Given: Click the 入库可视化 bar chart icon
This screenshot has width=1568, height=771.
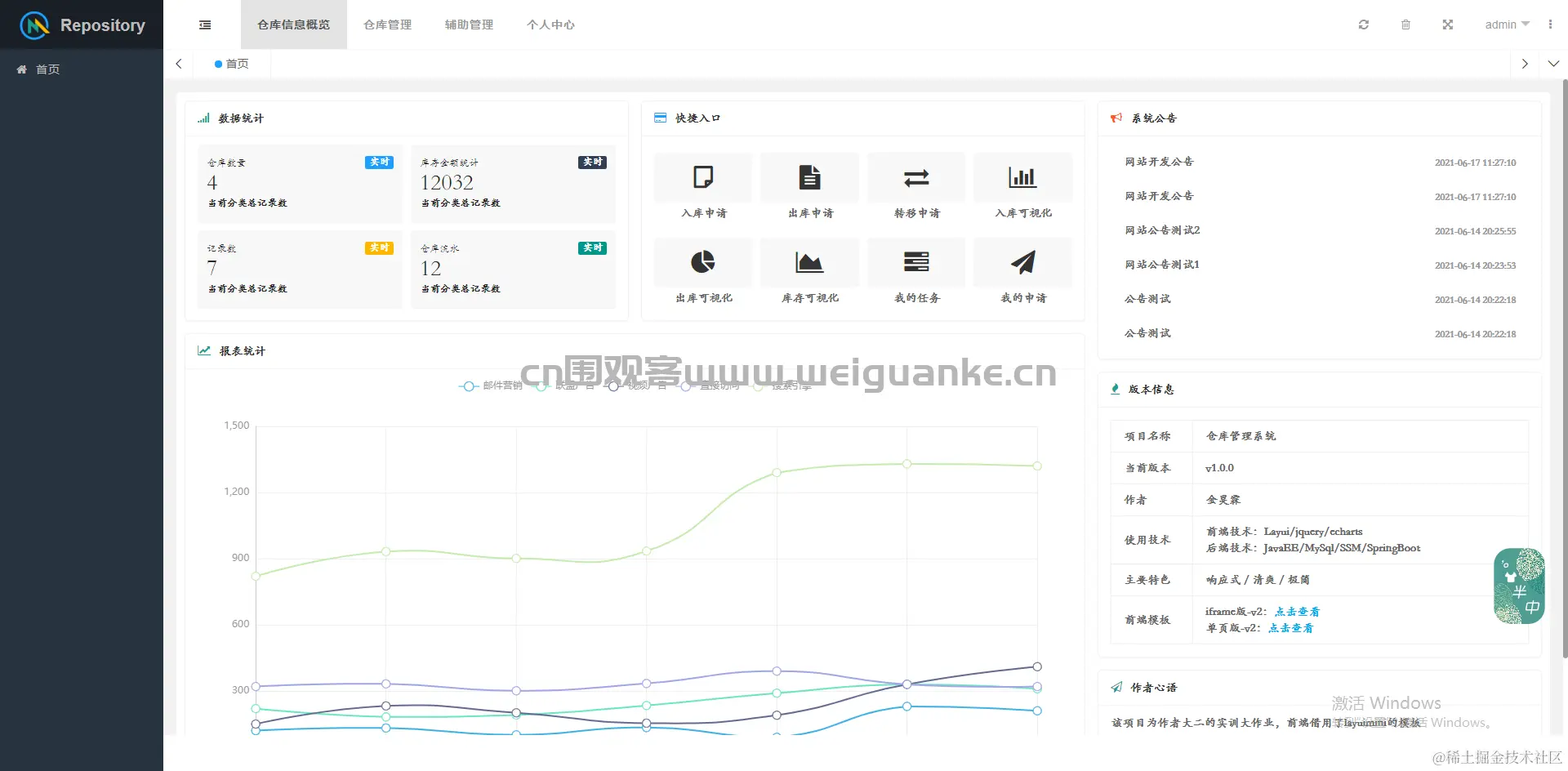Looking at the screenshot, I should 1022,177.
